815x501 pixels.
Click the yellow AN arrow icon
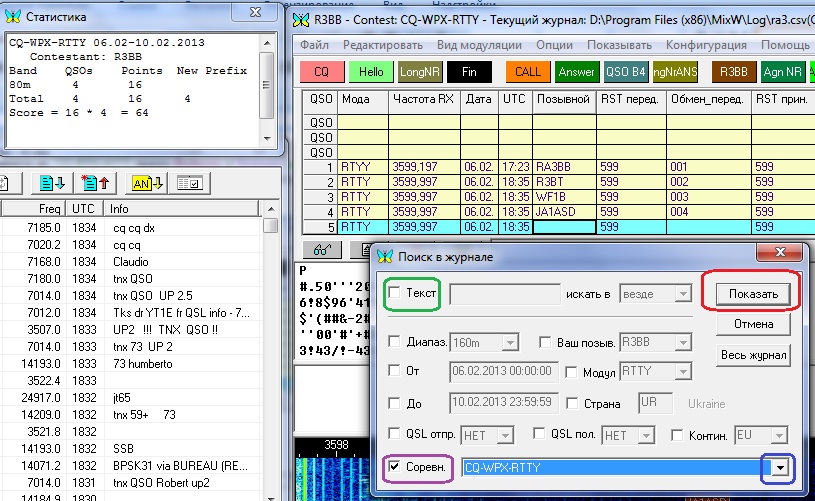(144, 183)
